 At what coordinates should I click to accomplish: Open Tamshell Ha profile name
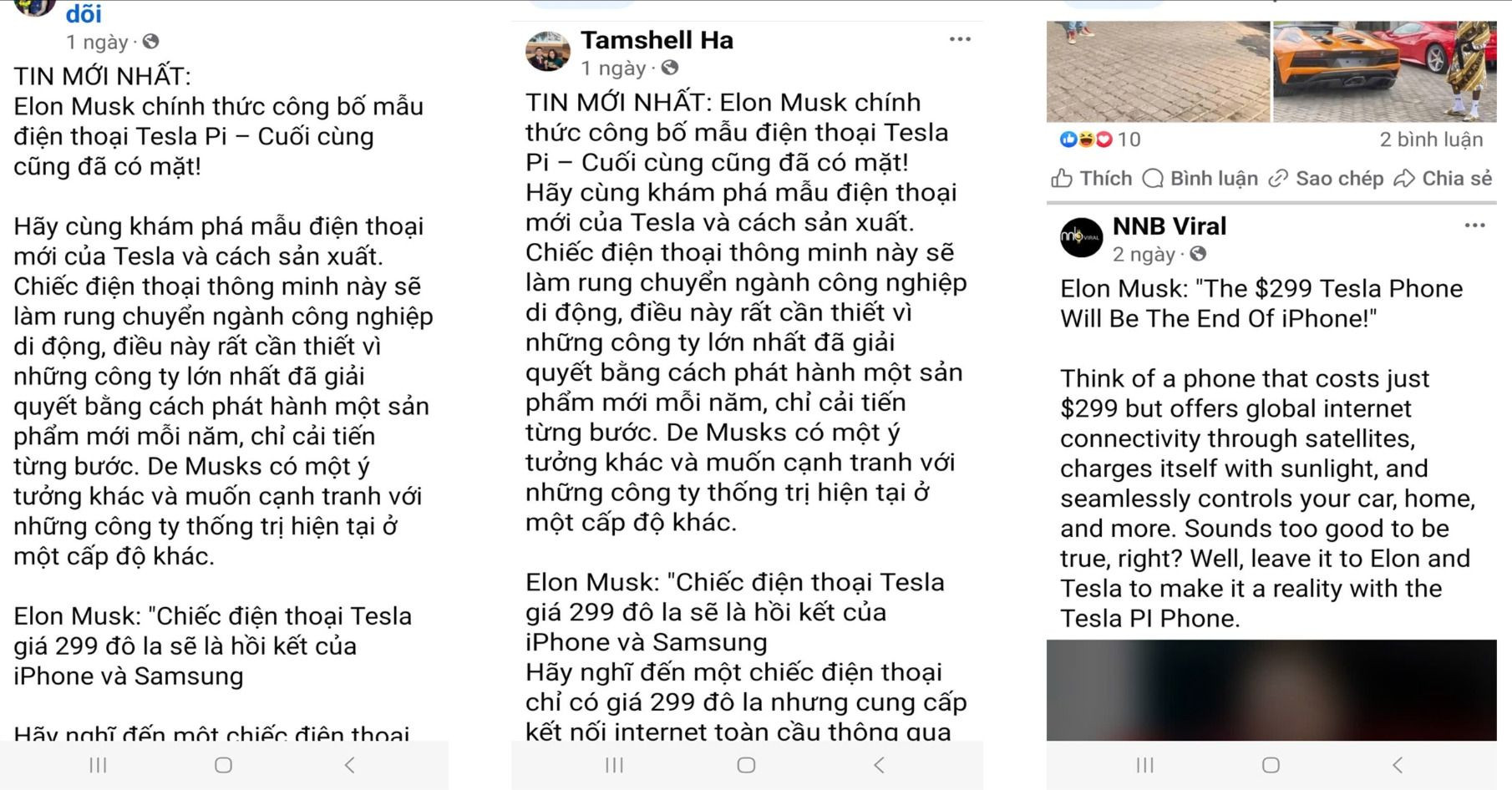pyautogui.click(x=657, y=40)
